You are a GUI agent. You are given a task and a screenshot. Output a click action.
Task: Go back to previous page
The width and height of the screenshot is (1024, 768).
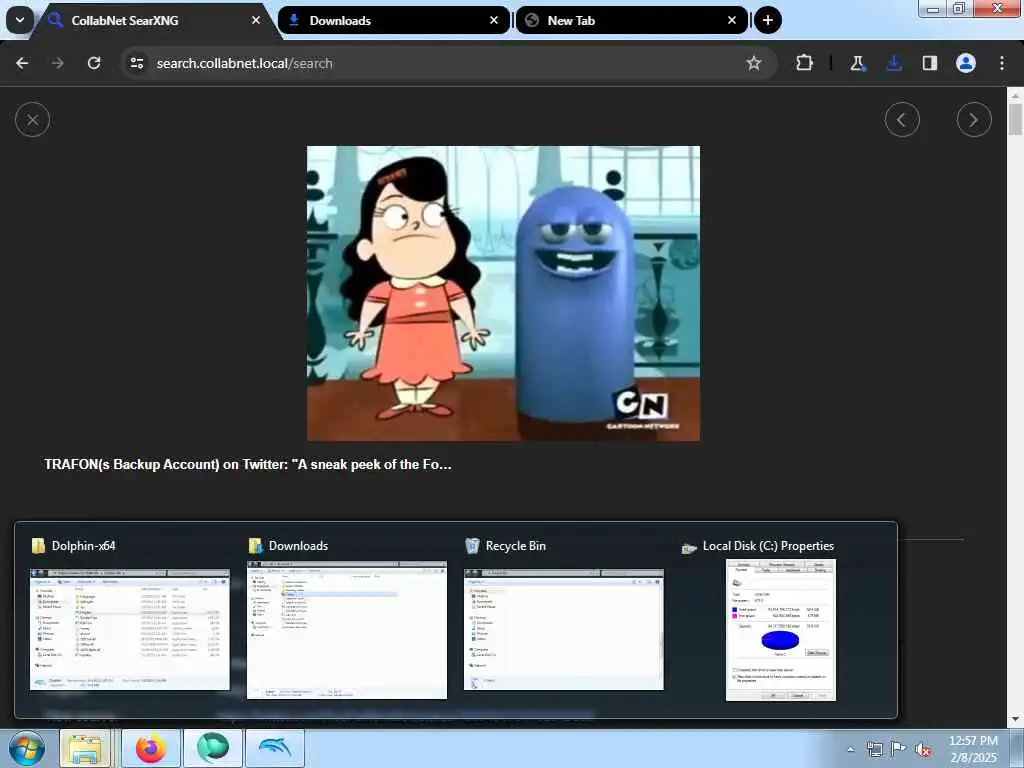tap(22, 63)
